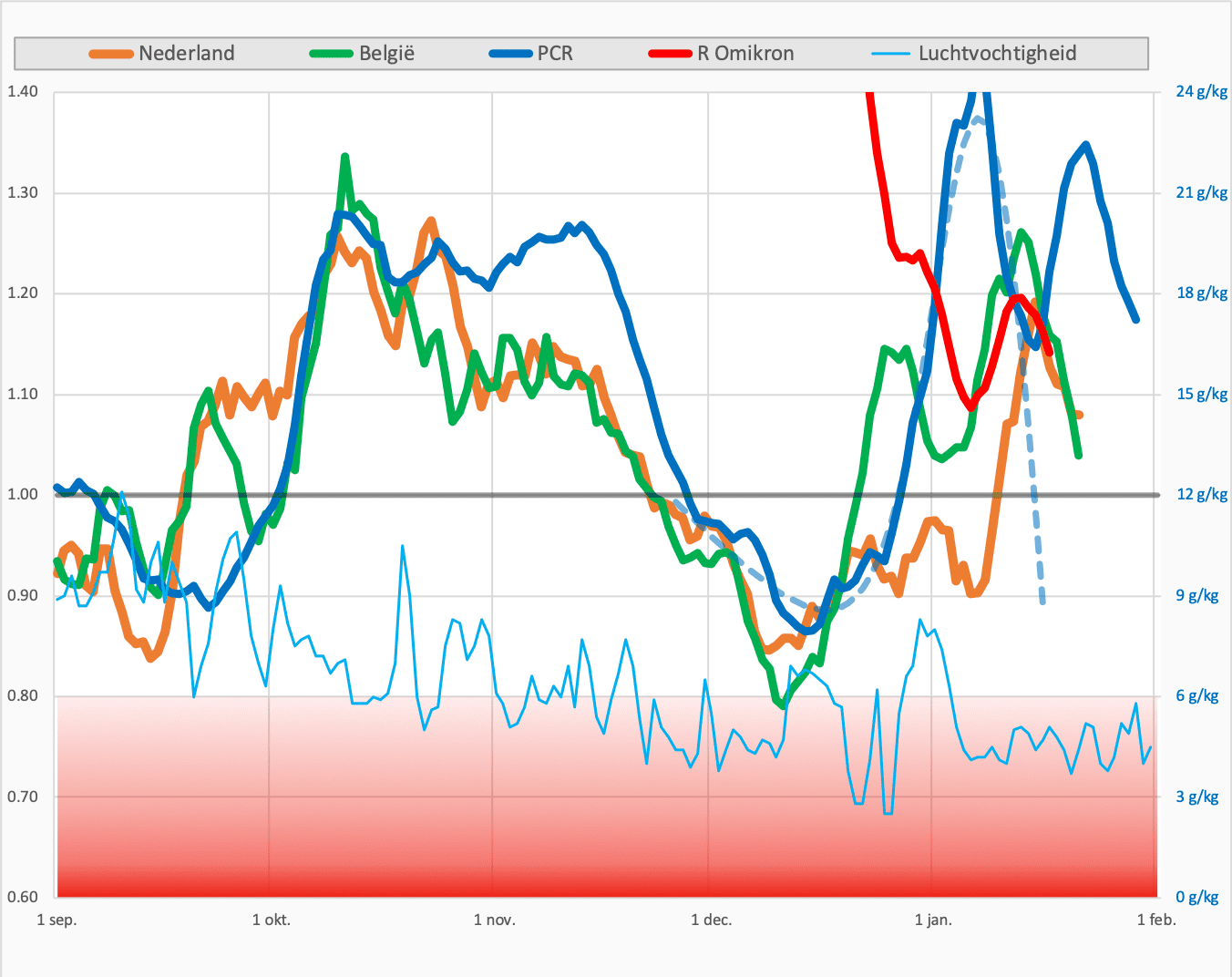This screenshot has width=1232, height=977.
Task: Click the 24 g/kg right axis label
Action: [1201, 91]
